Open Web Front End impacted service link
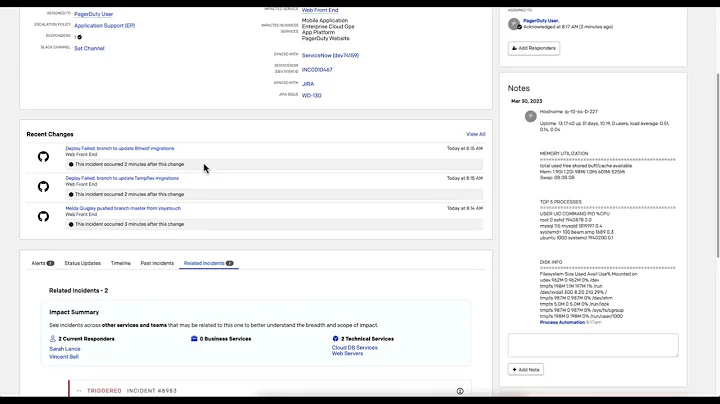 [x=320, y=10]
